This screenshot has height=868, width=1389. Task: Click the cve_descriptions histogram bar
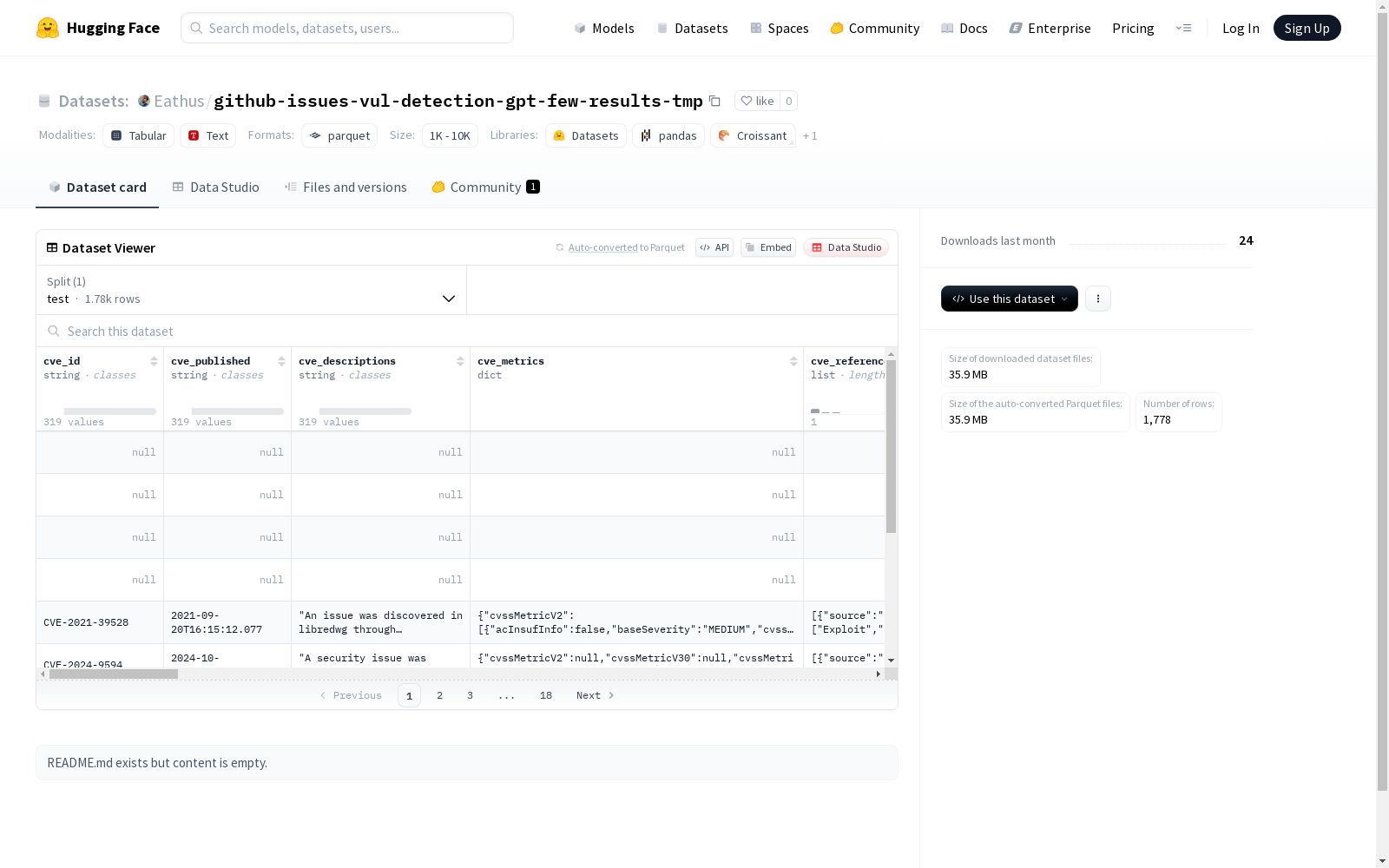[365, 411]
